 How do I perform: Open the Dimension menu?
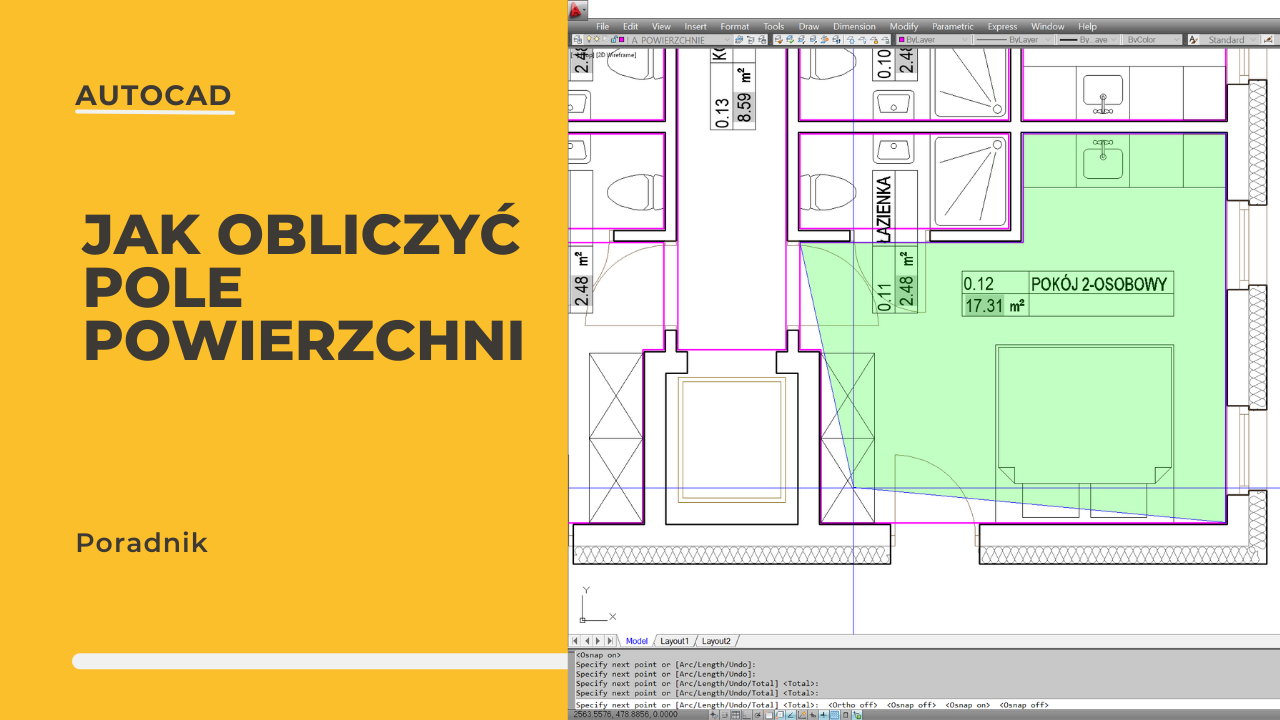click(x=854, y=26)
